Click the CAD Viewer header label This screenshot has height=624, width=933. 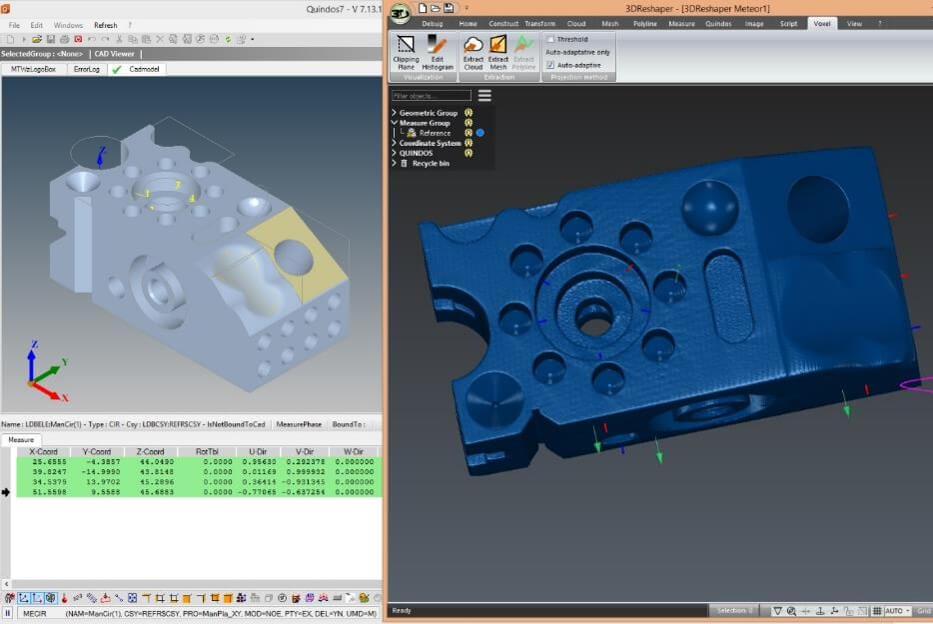point(114,54)
